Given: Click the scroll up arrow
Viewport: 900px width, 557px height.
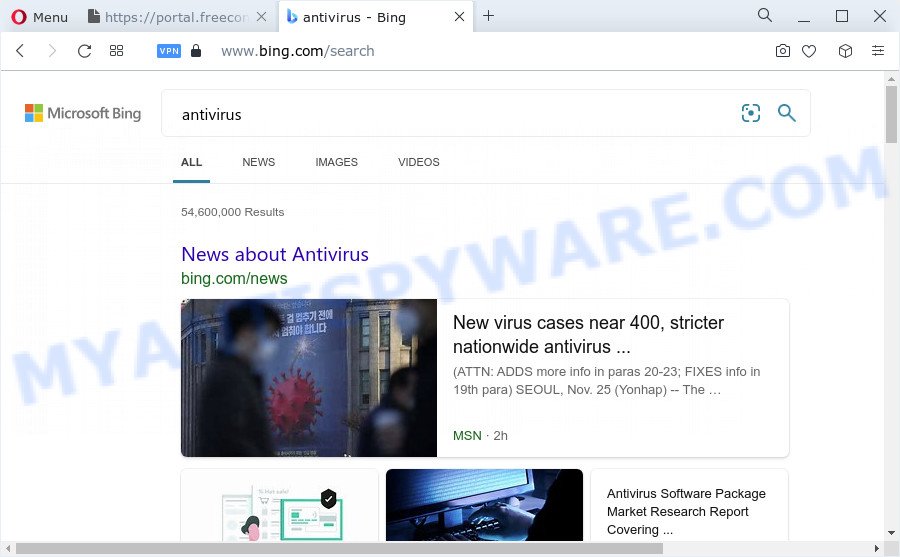Looking at the screenshot, I should [x=891, y=79].
